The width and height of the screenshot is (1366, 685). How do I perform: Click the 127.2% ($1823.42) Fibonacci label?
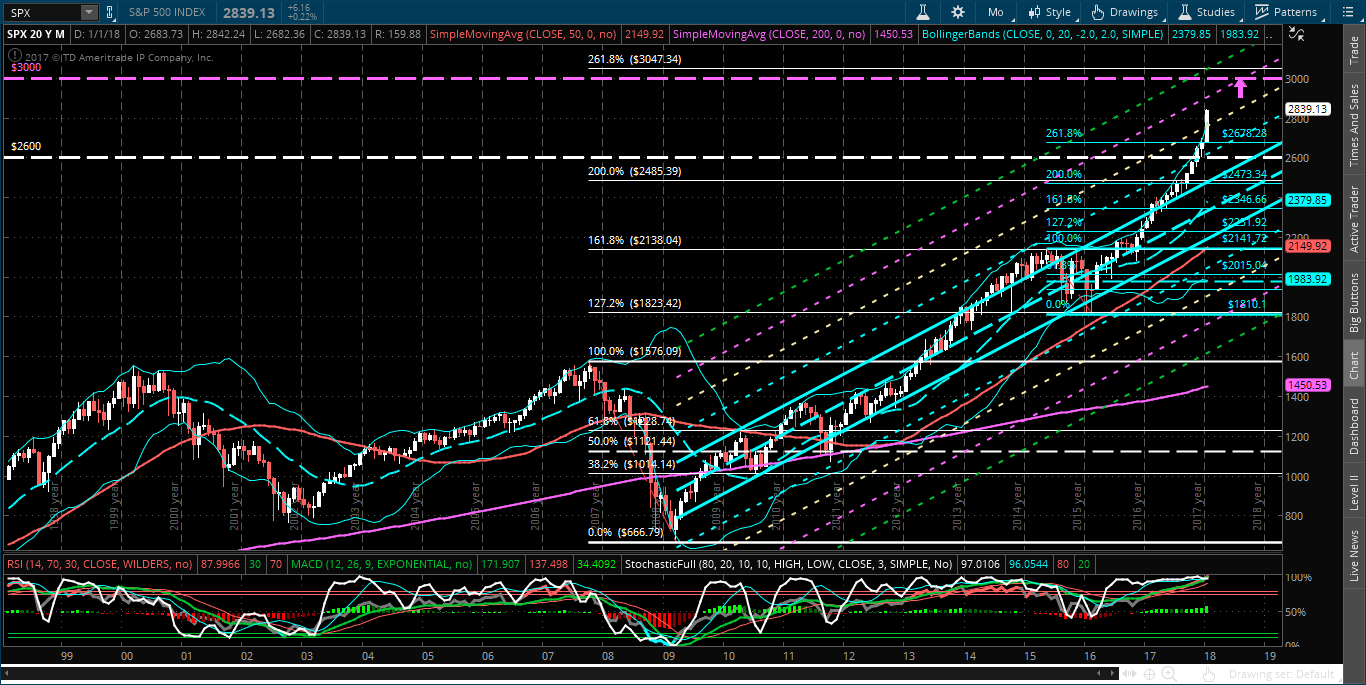point(636,303)
